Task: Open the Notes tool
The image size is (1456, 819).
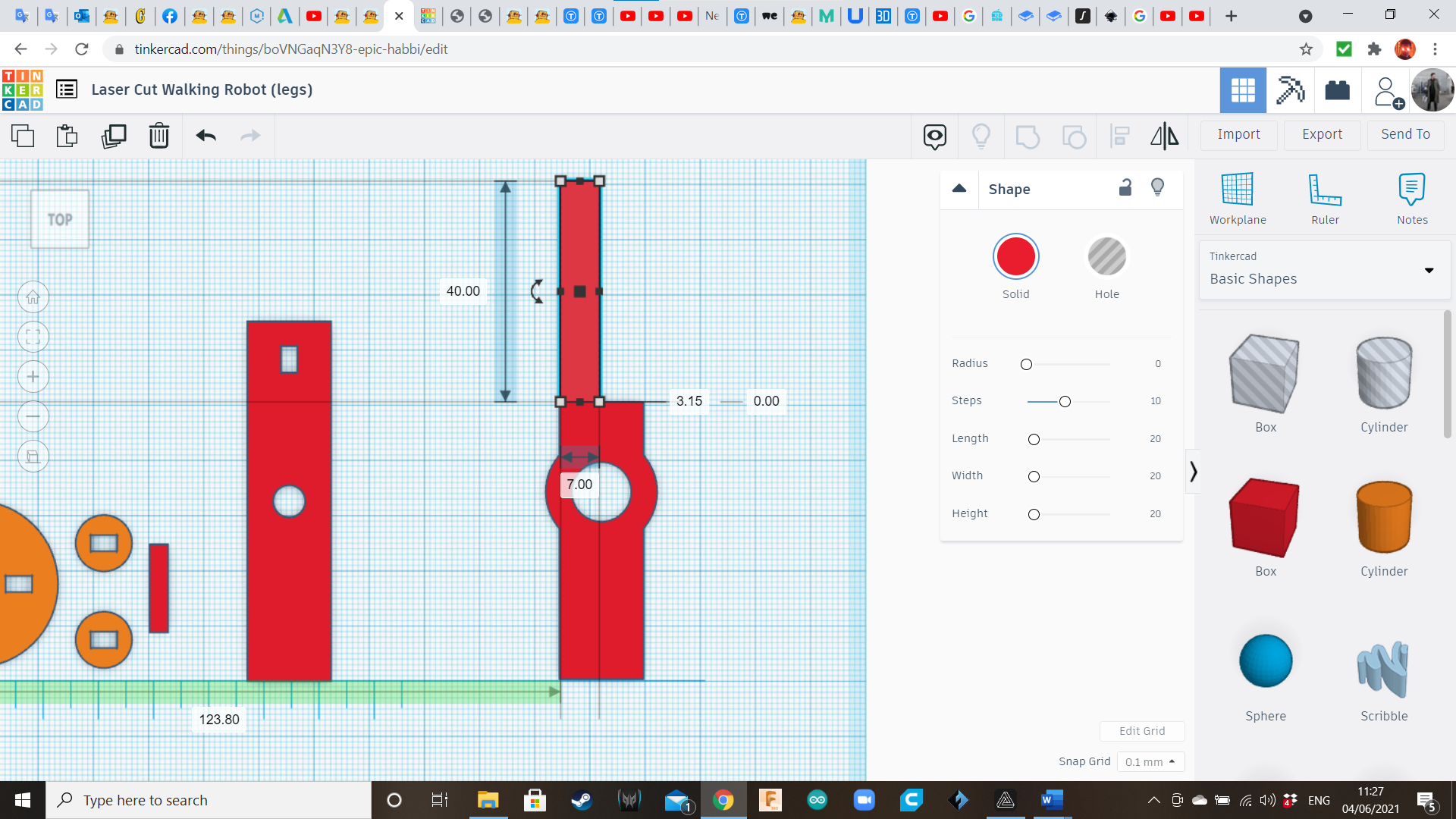Action: point(1412,199)
